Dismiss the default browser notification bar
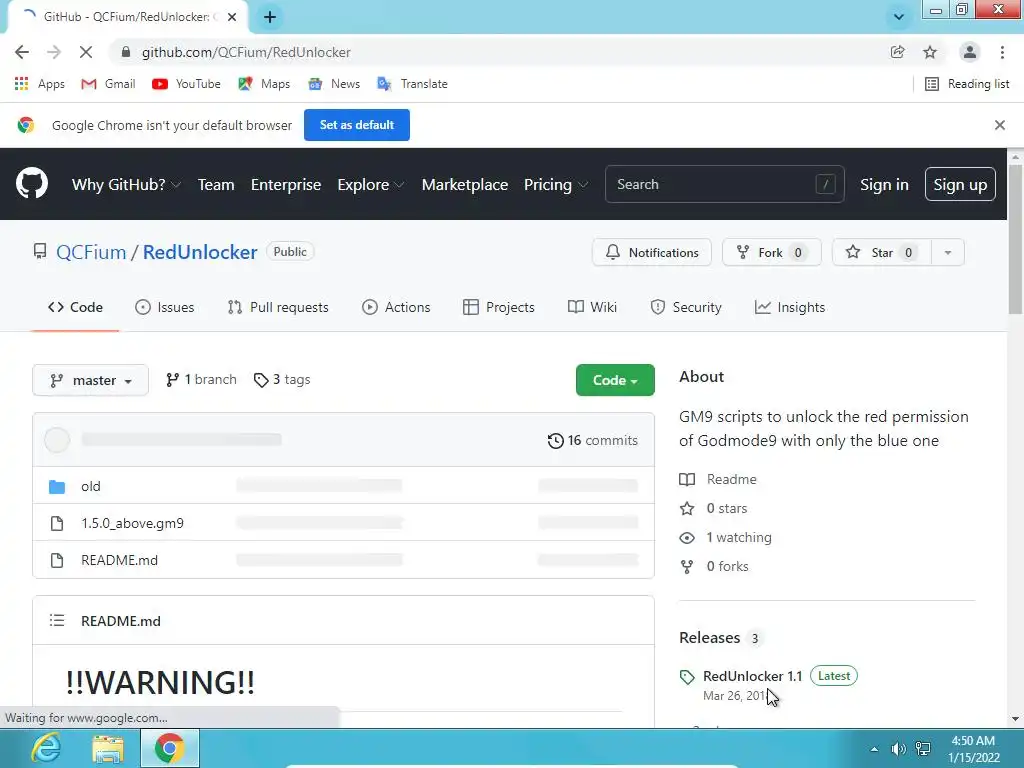The height and width of the screenshot is (768, 1024). 999,125
